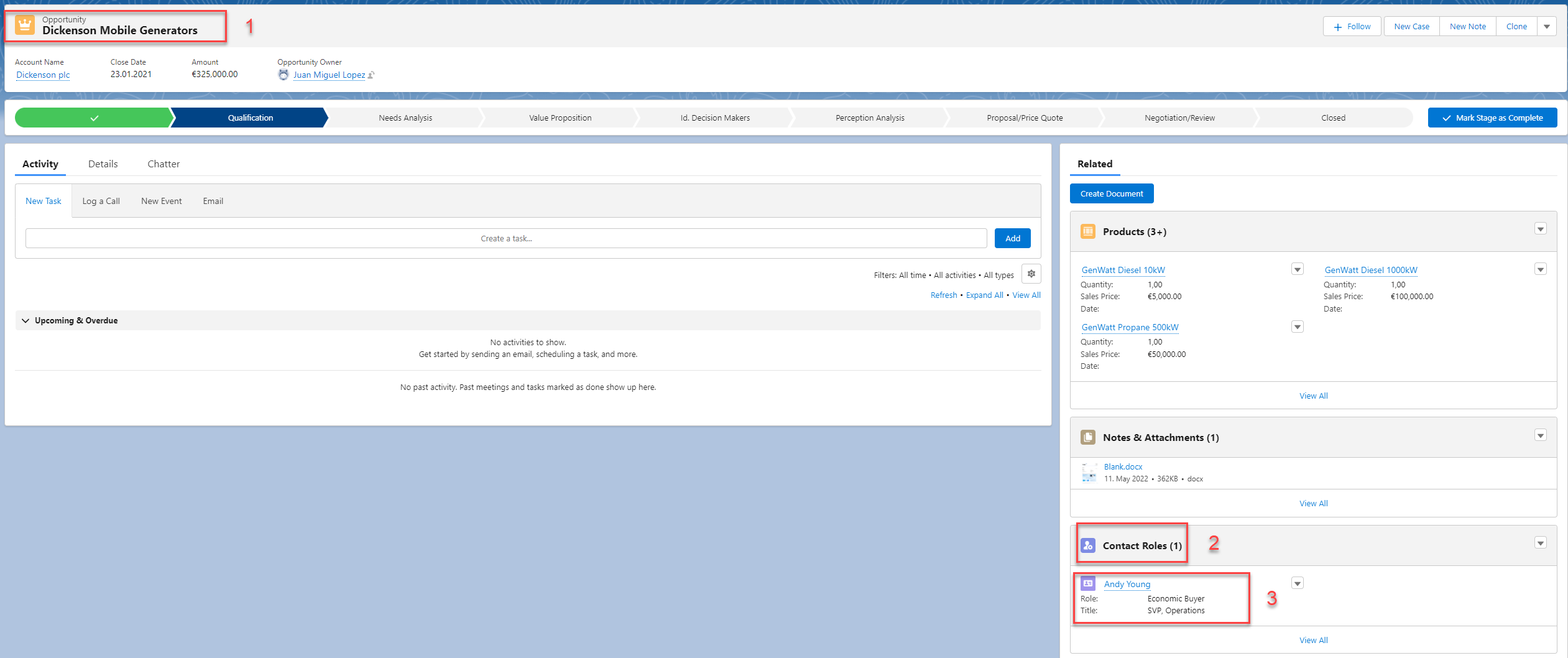Open GenWatt Diesel 1000kW row actions dropdown
Image resolution: width=1568 pixels, height=658 pixels.
pos(1541,269)
